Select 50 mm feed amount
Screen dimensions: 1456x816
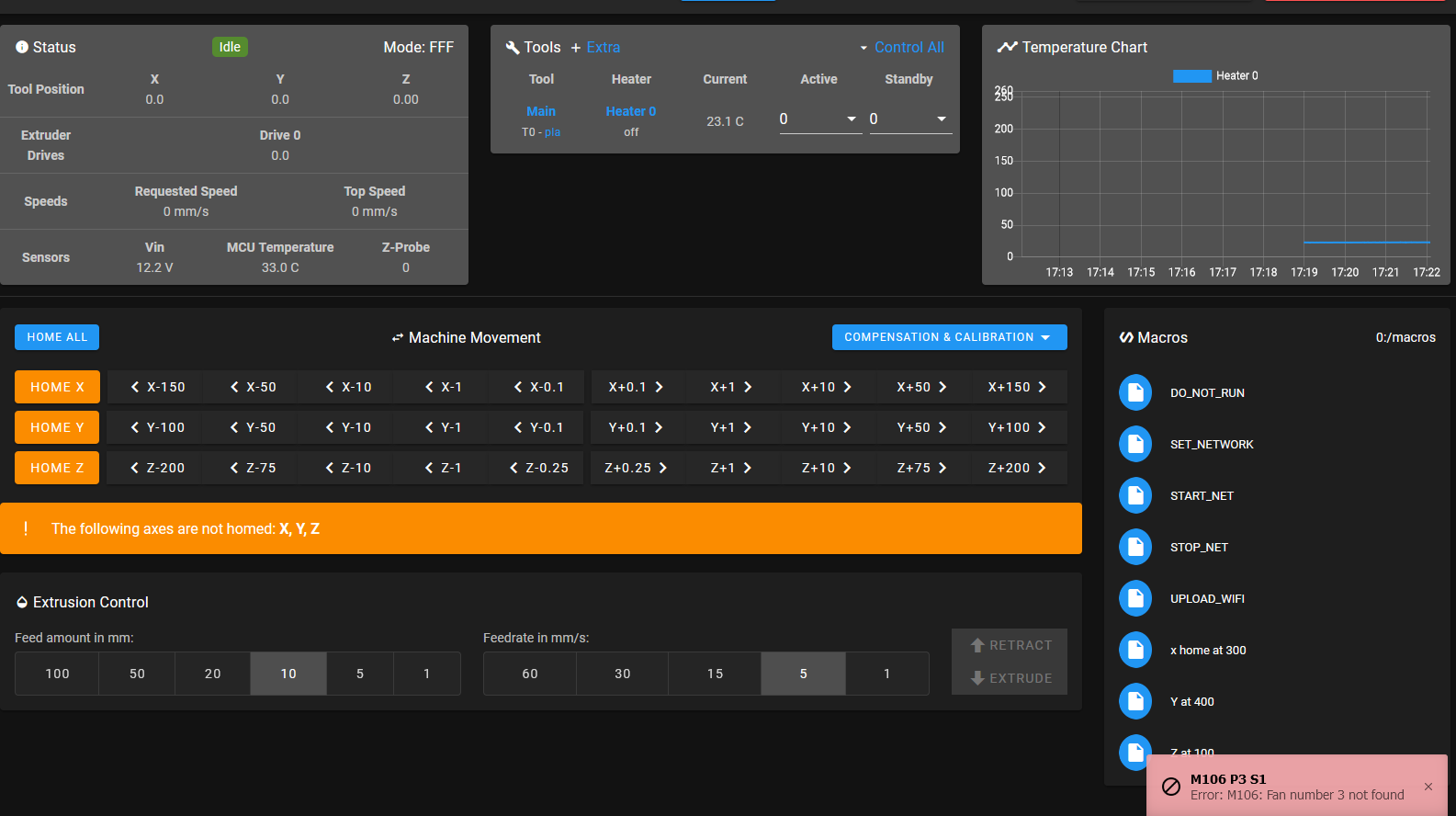[x=137, y=674]
